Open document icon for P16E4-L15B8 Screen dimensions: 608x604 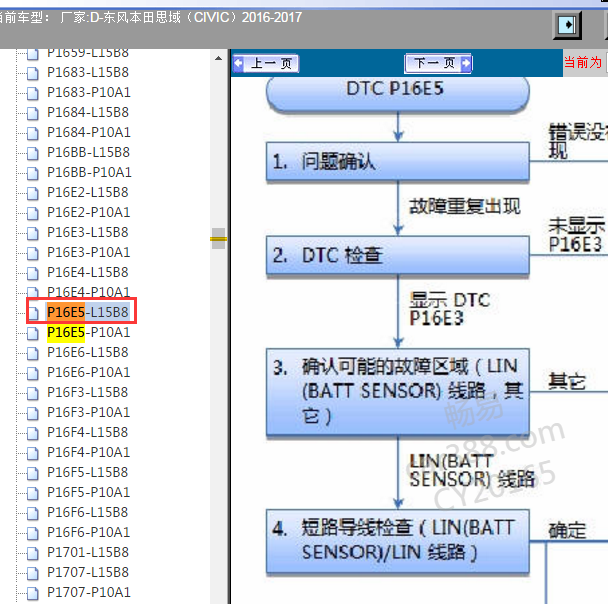[x=33, y=273]
